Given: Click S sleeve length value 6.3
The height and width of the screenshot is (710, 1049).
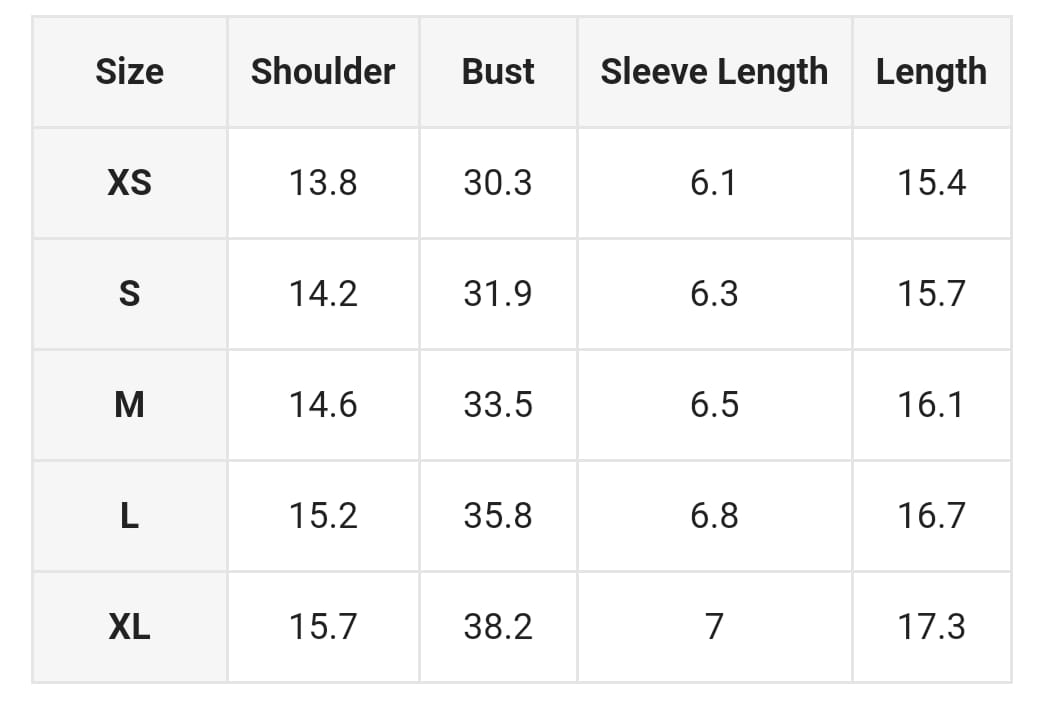Looking at the screenshot, I should tap(714, 294).
